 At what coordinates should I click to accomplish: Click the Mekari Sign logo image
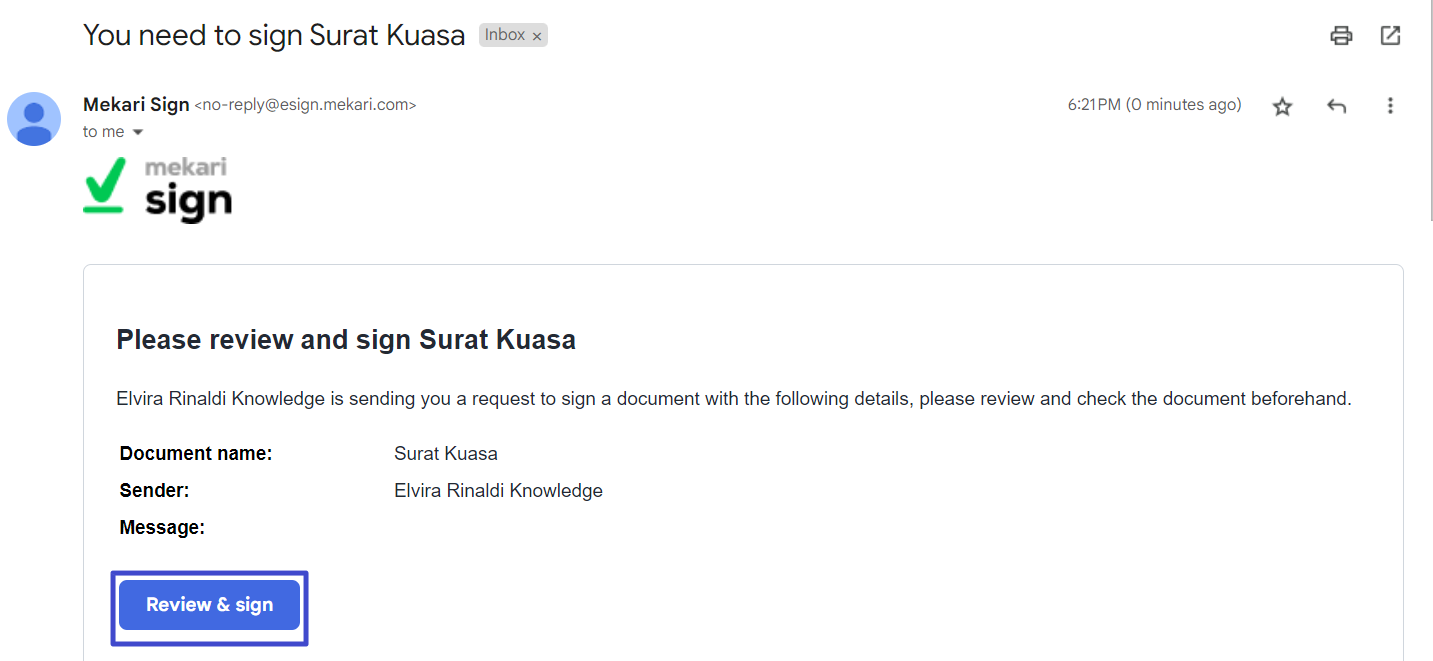(158, 188)
